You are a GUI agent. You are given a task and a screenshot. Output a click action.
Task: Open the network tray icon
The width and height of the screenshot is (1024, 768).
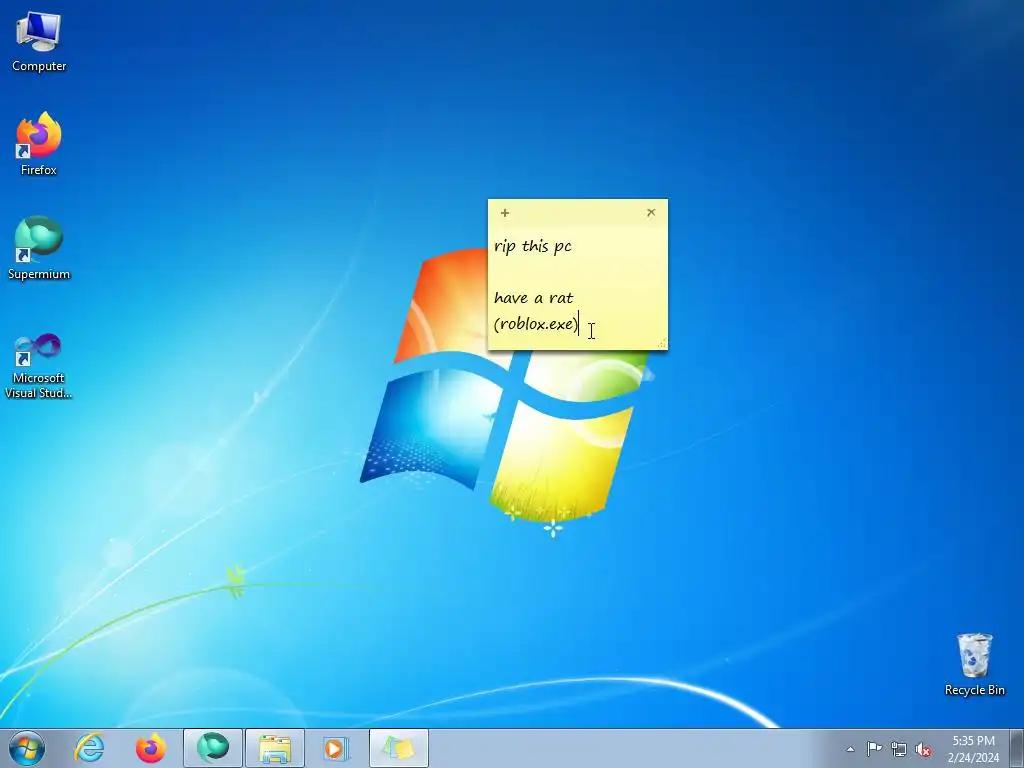pos(899,749)
